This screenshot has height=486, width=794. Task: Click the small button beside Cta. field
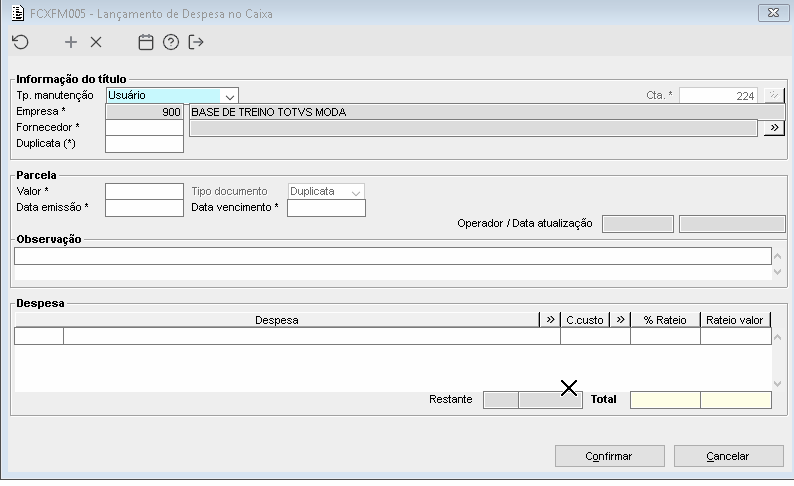[774, 95]
